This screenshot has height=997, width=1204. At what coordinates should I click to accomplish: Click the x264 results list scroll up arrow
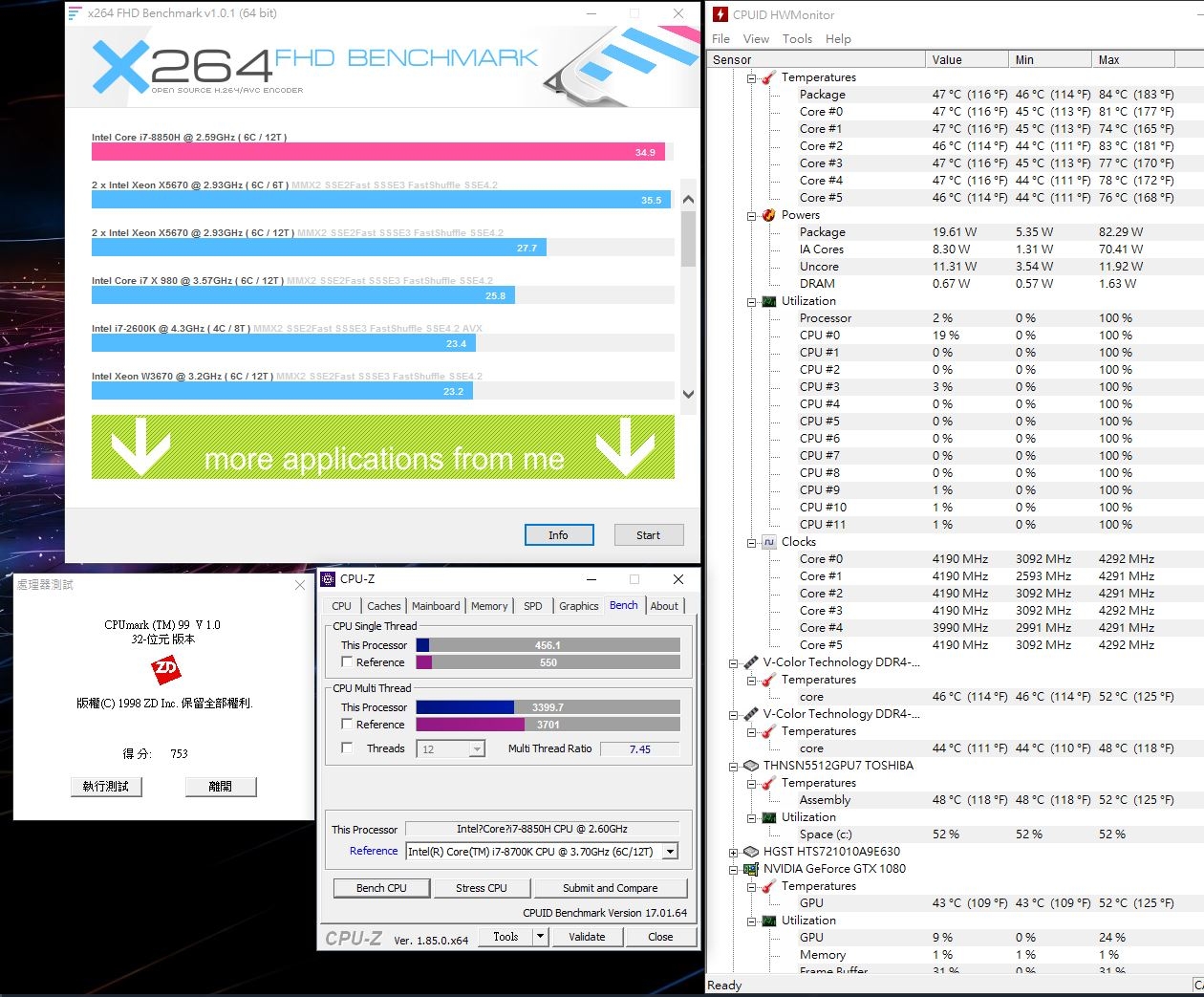[688, 199]
